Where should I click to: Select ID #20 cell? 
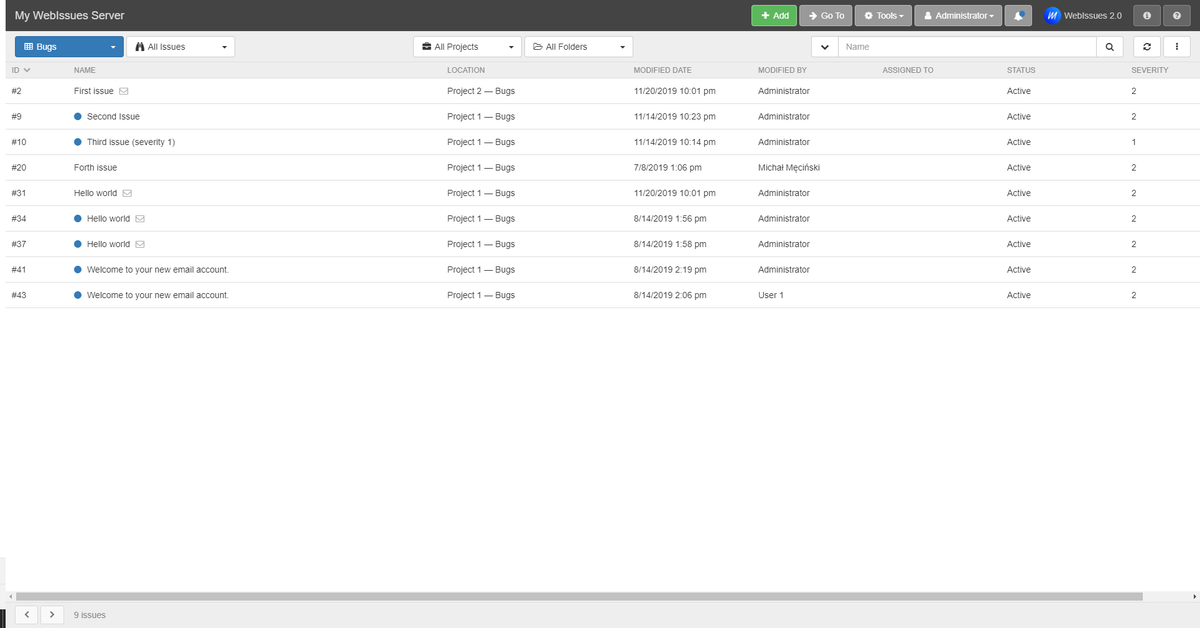(x=17, y=167)
